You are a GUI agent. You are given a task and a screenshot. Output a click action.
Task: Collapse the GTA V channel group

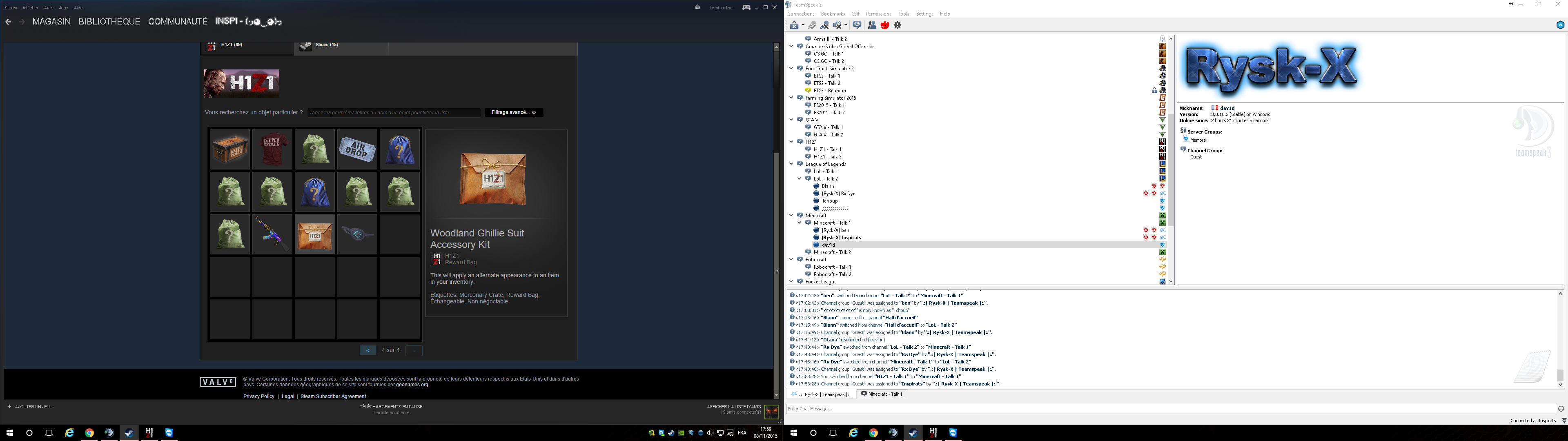(791, 120)
